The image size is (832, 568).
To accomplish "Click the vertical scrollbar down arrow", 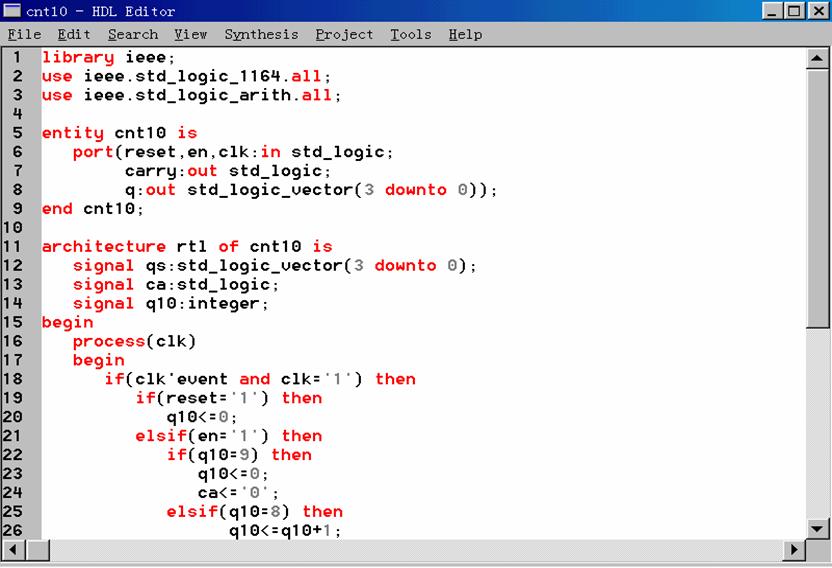I will pos(817,528).
